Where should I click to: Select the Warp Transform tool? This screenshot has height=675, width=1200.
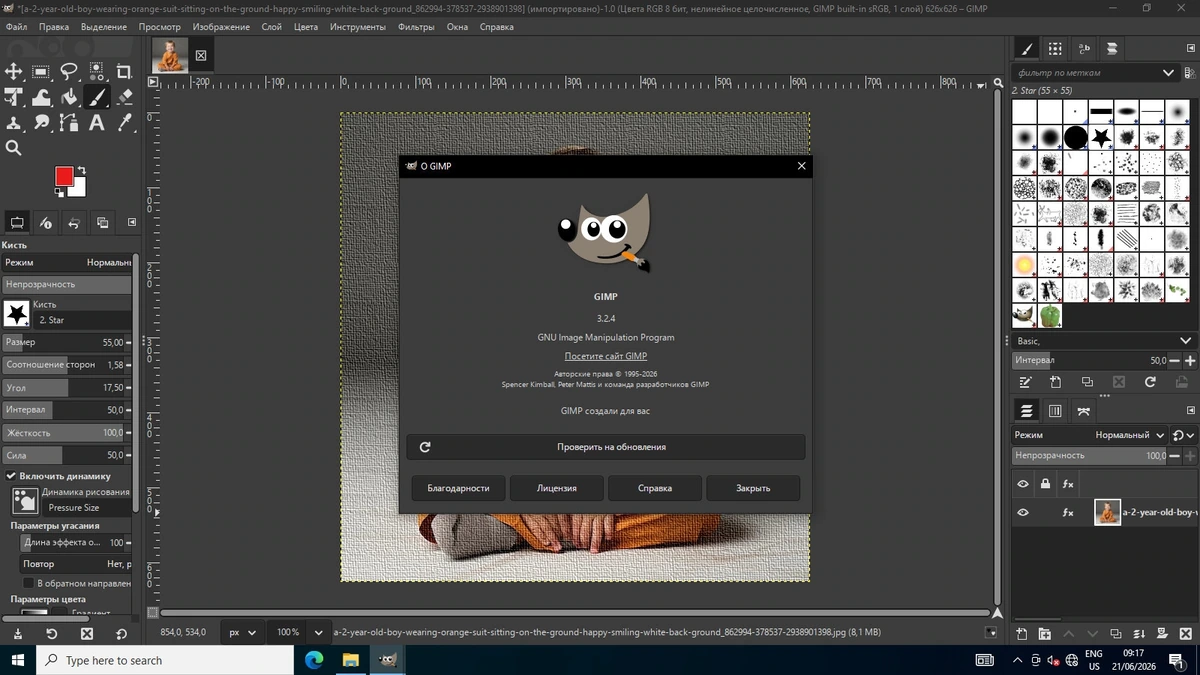coord(41,97)
